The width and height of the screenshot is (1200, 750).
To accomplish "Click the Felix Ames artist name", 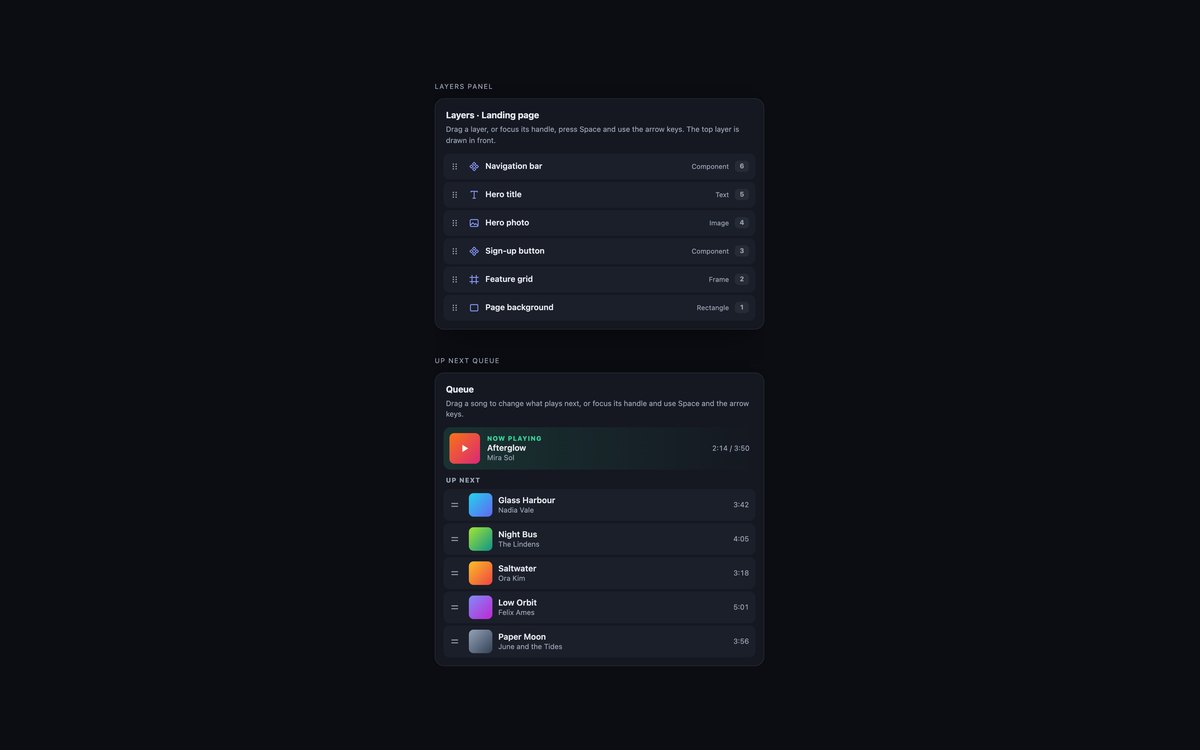I will point(516,612).
